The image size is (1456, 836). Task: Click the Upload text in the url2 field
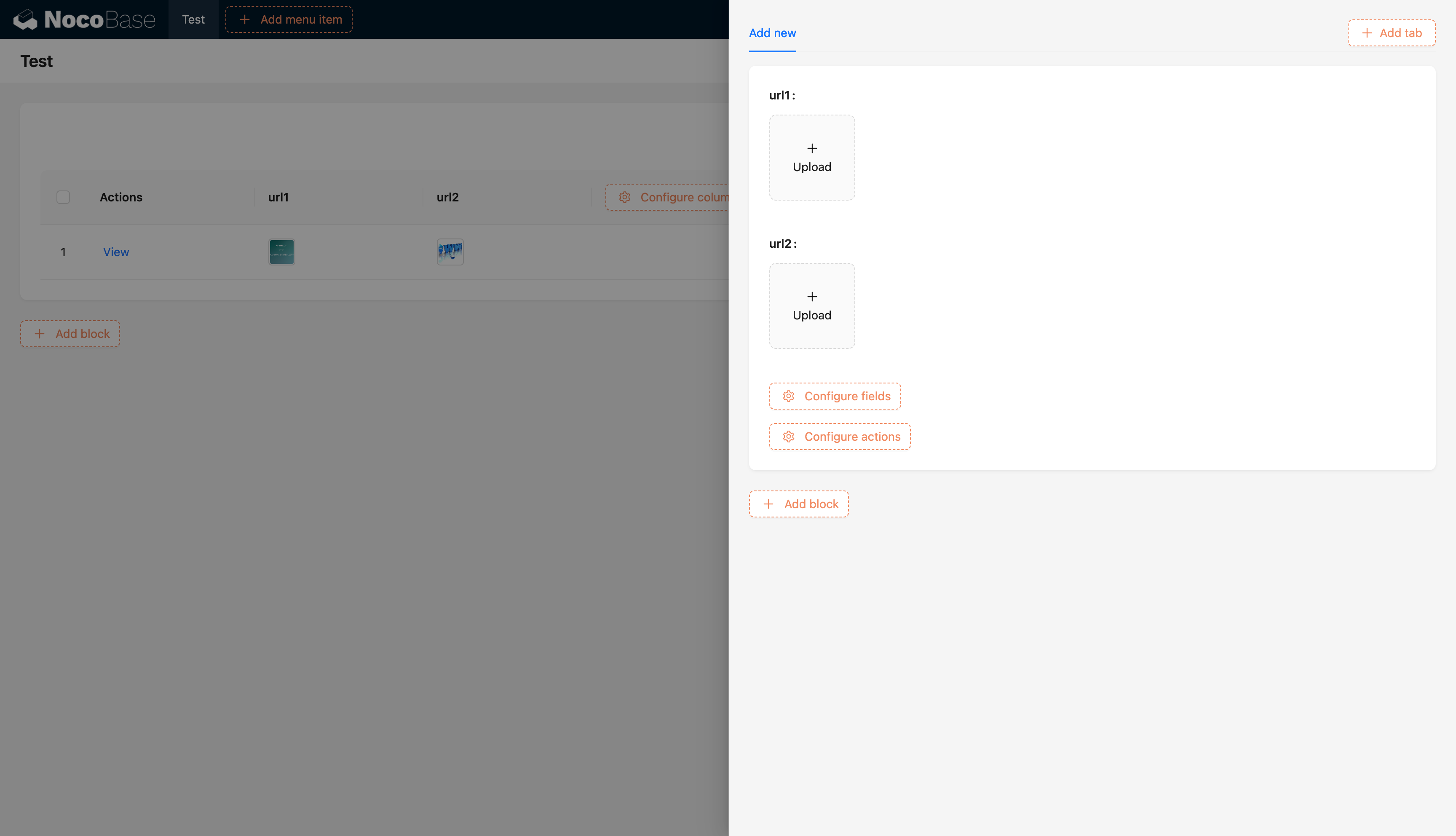click(x=811, y=315)
